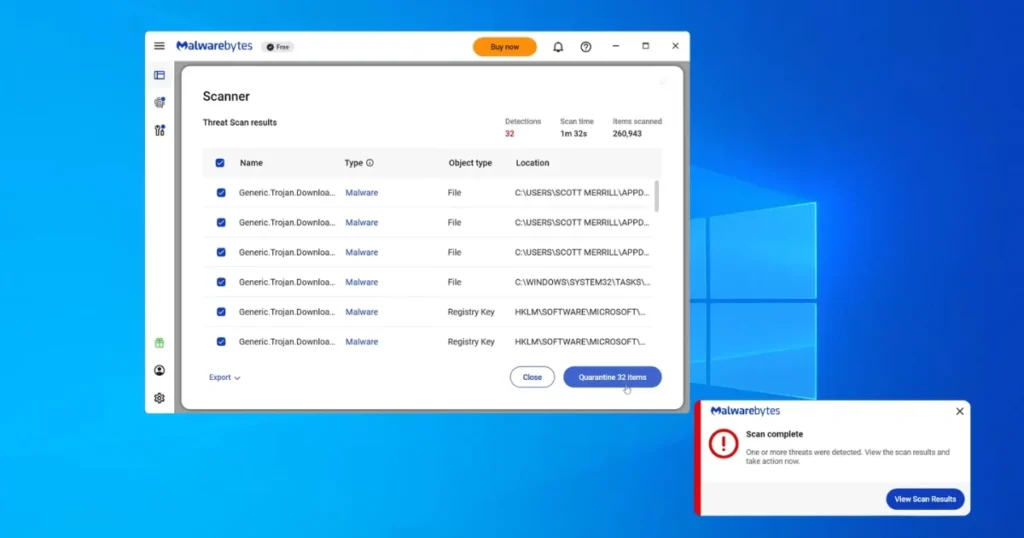Viewport: 1024px width, 538px height.
Task: Open the tools icon in the sidebar
Action: pyautogui.click(x=159, y=131)
